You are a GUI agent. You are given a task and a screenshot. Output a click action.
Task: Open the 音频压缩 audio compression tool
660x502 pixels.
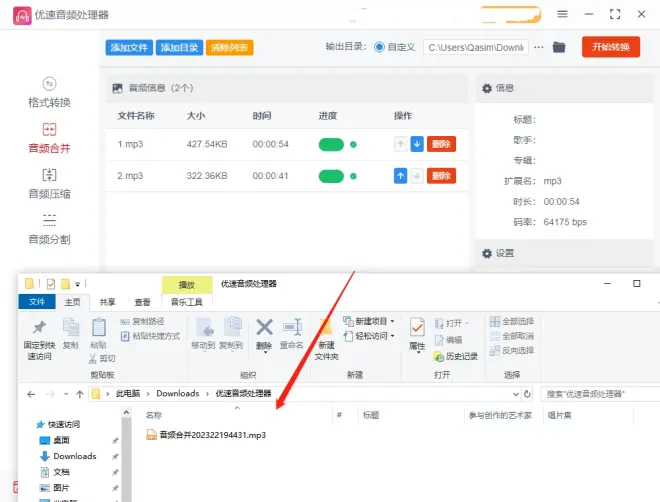coord(49,183)
